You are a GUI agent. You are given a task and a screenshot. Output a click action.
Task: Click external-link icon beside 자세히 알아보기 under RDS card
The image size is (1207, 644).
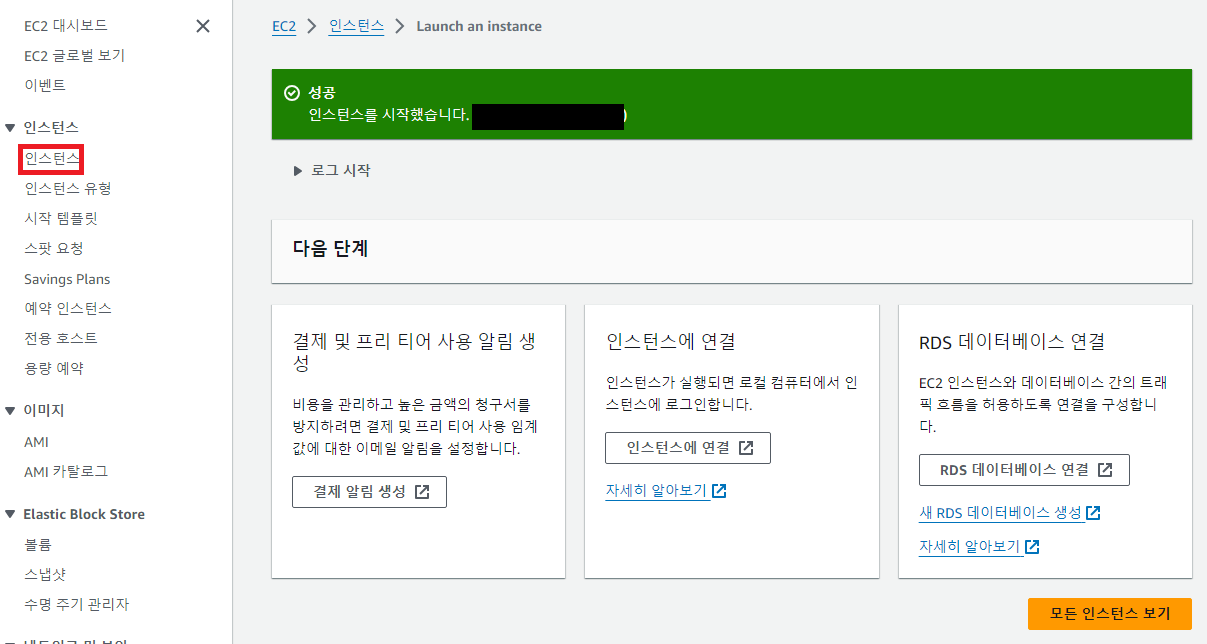(x=1032, y=547)
